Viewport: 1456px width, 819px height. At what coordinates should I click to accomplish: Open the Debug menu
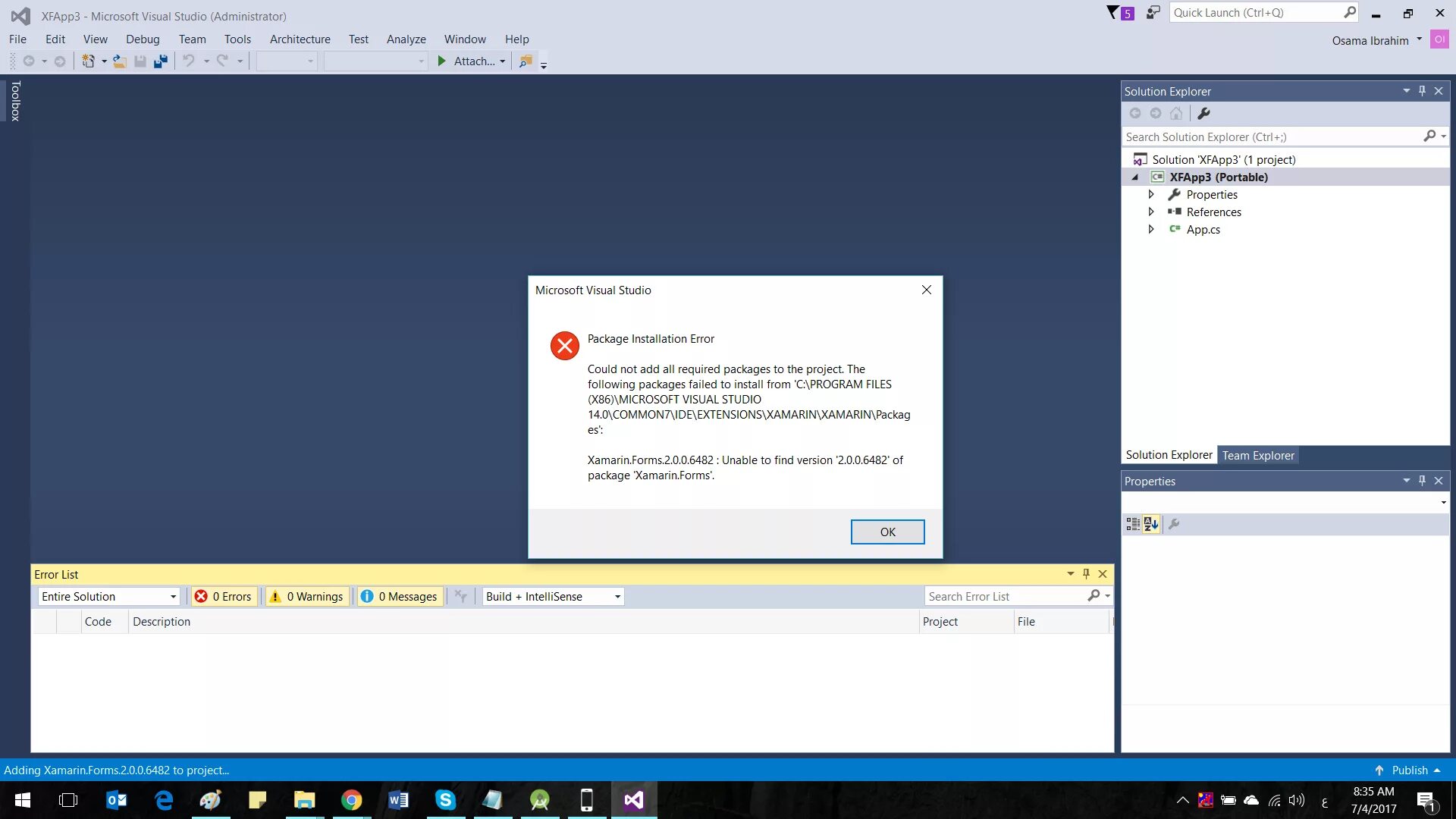(143, 39)
